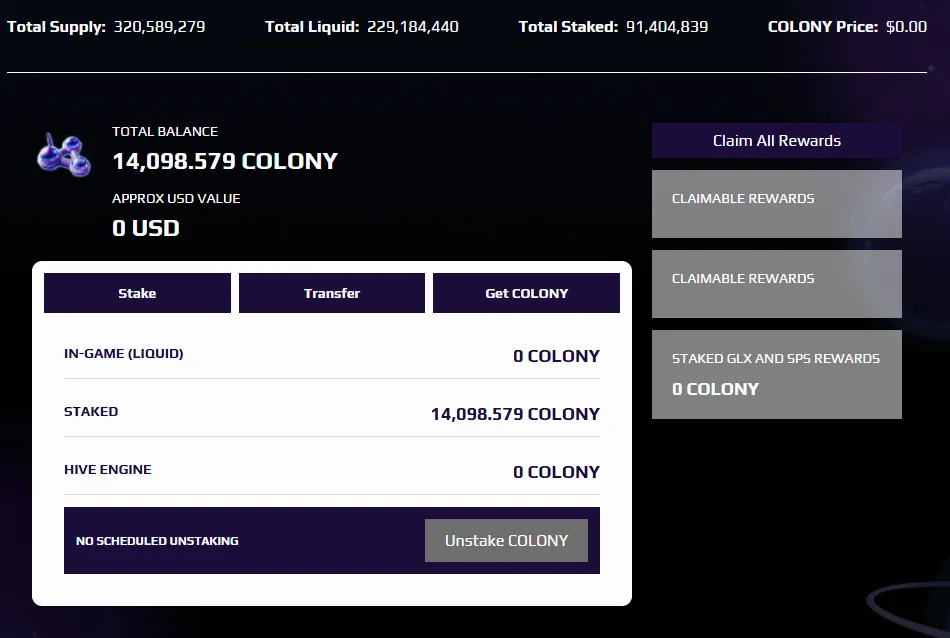This screenshot has width=950, height=638.
Task: Click the In-Game (Liquid) balance row
Action: point(332,355)
